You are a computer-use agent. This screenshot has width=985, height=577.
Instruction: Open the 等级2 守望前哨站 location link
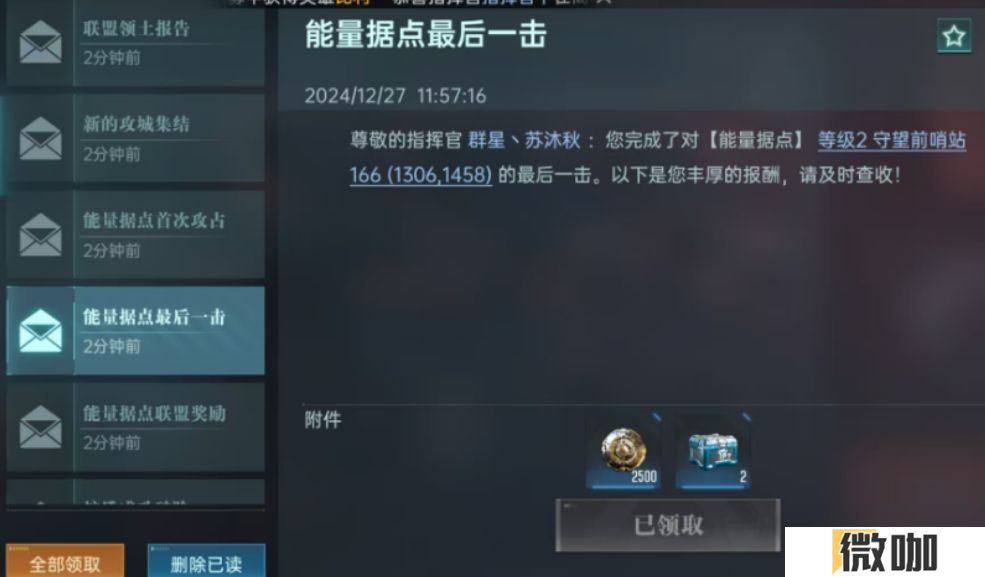pyautogui.click(x=891, y=140)
